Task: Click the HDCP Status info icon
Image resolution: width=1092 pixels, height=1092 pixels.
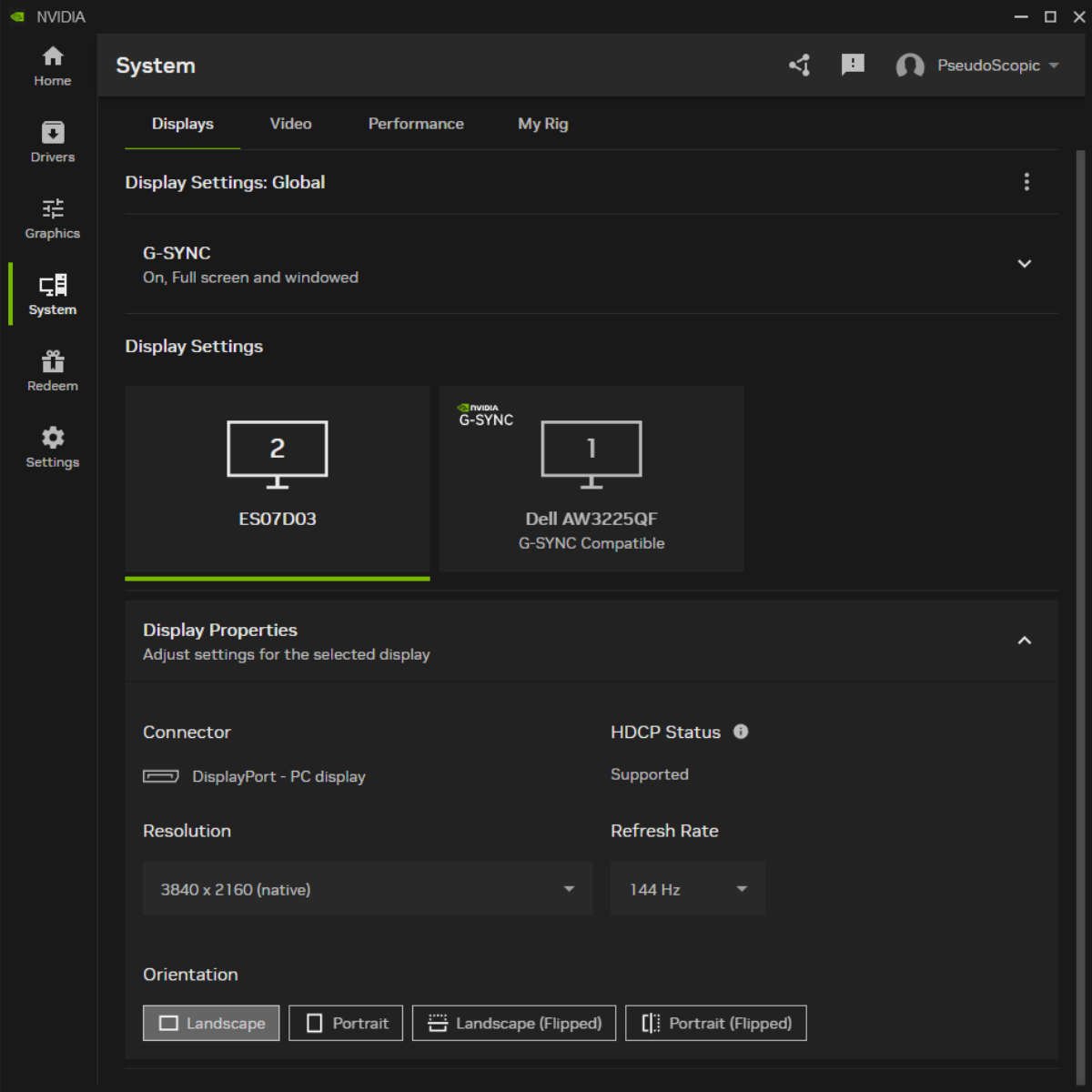Action: click(x=741, y=732)
